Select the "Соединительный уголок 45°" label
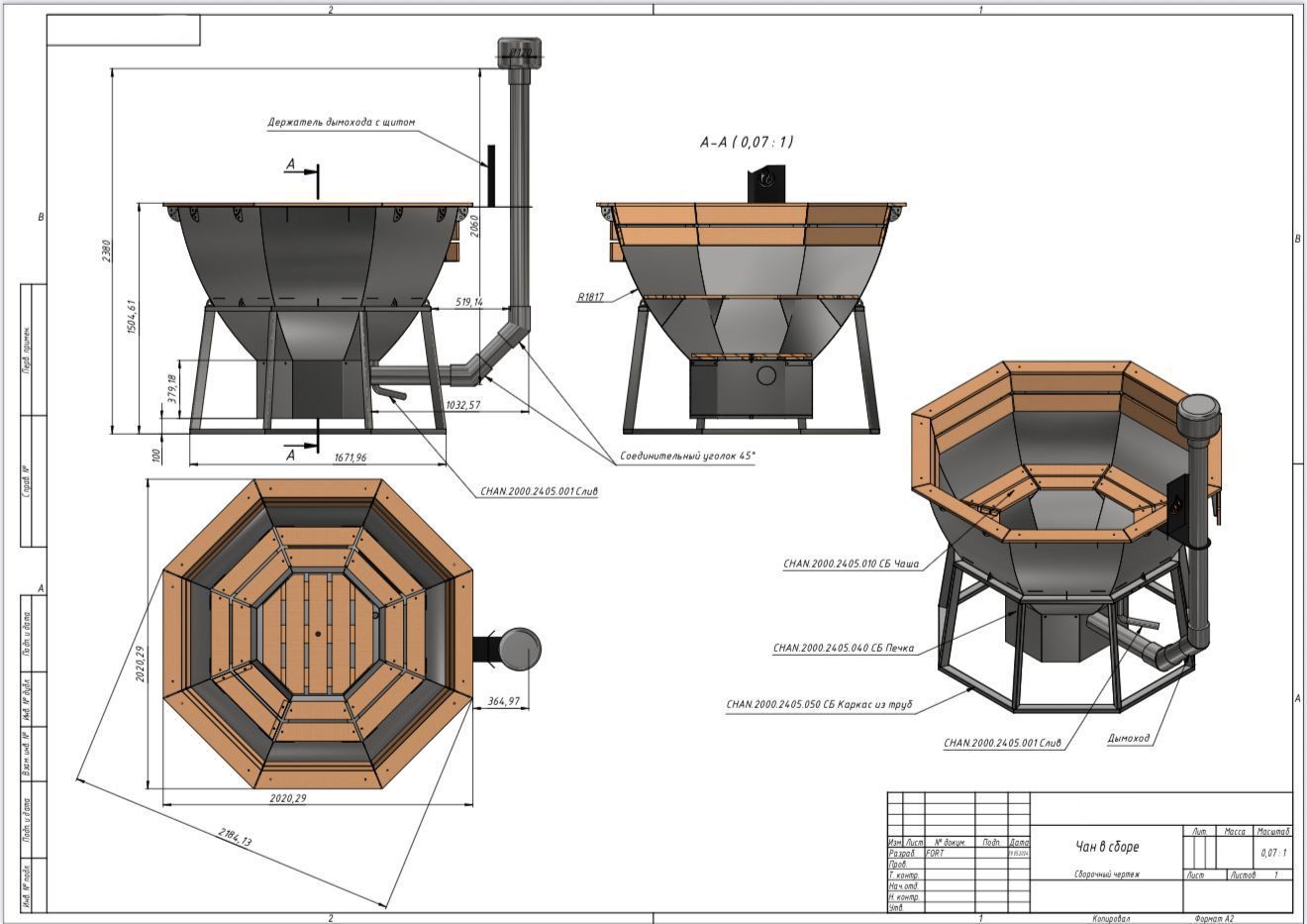The image size is (1307, 924). [x=687, y=457]
